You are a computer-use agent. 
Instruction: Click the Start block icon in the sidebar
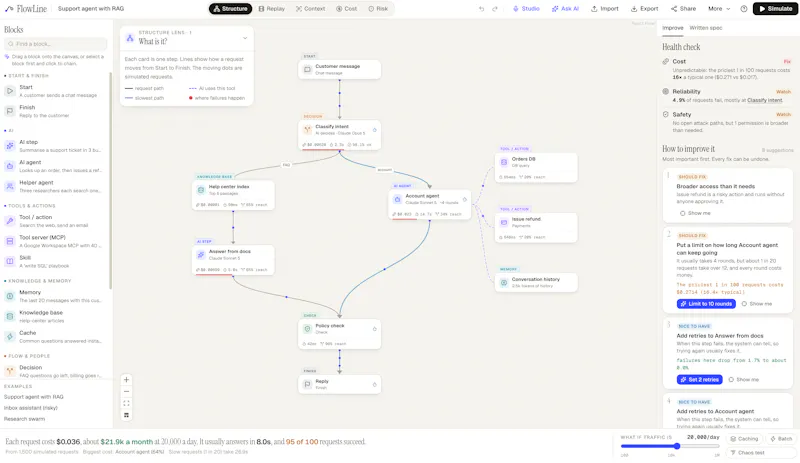[x=10, y=91]
